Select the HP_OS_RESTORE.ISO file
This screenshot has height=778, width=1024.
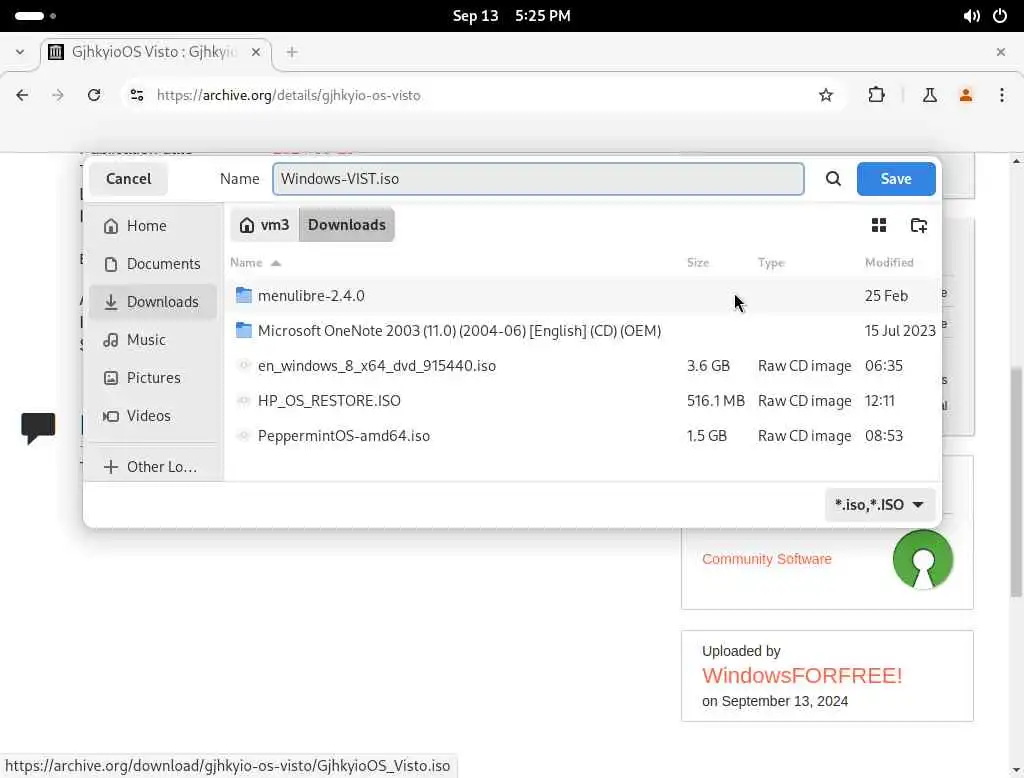584,400
